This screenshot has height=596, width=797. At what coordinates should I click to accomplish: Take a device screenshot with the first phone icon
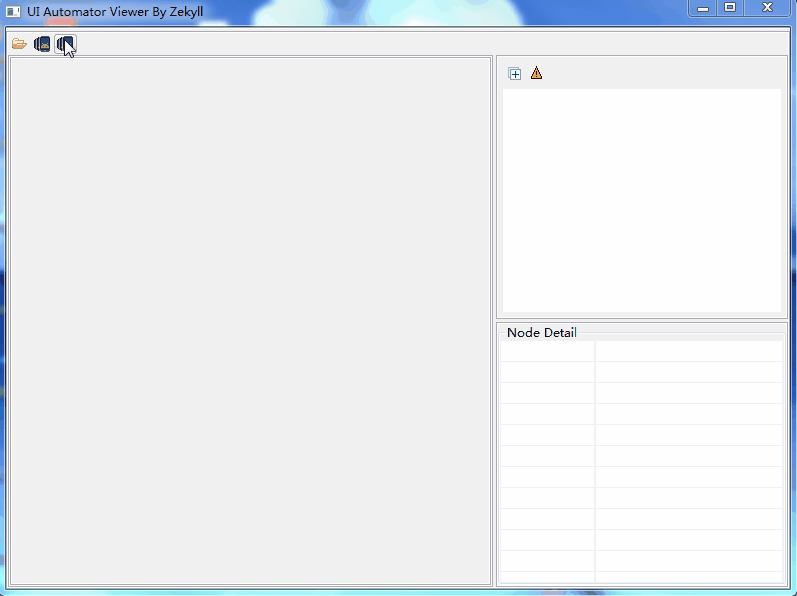pos(42,44)
